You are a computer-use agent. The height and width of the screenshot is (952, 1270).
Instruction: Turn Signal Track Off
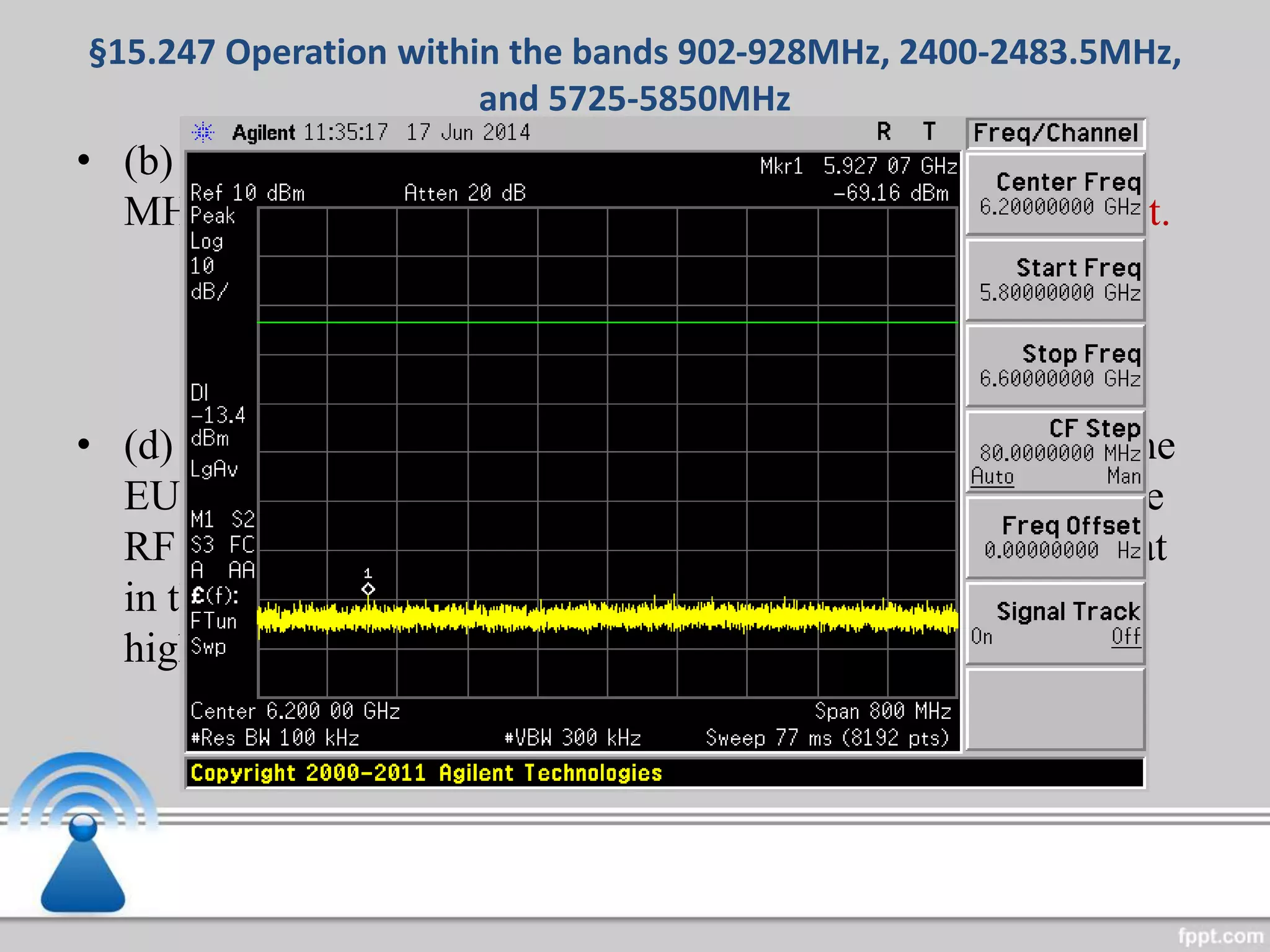pyautogui.click(x=1125, y=637)
